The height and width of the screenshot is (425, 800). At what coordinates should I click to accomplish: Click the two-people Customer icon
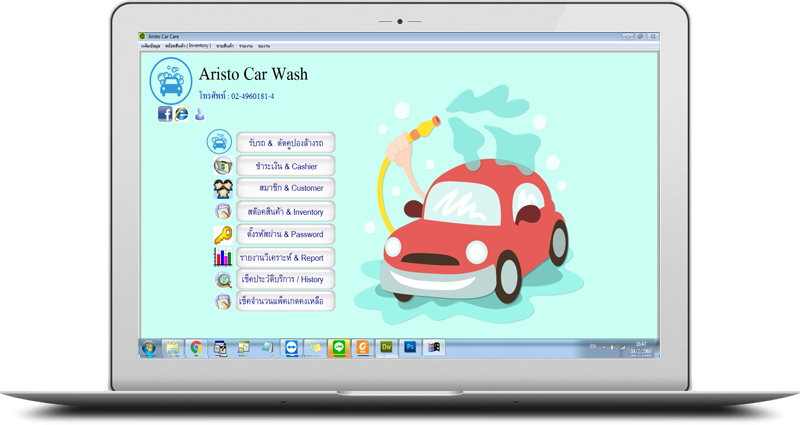(x=223, y=188)
